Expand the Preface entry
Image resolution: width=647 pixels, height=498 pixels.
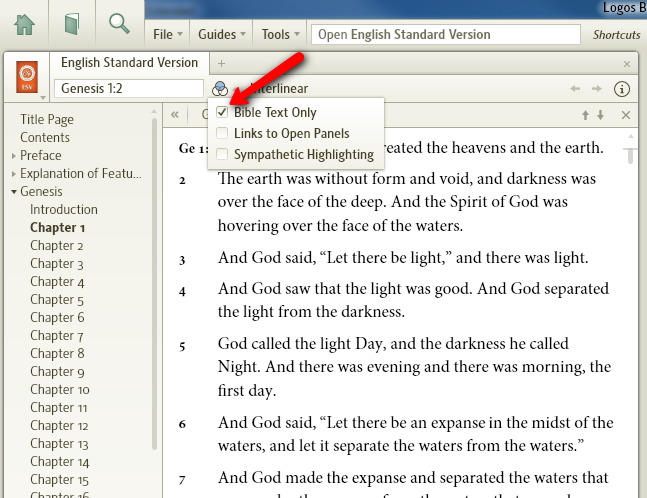14,156
